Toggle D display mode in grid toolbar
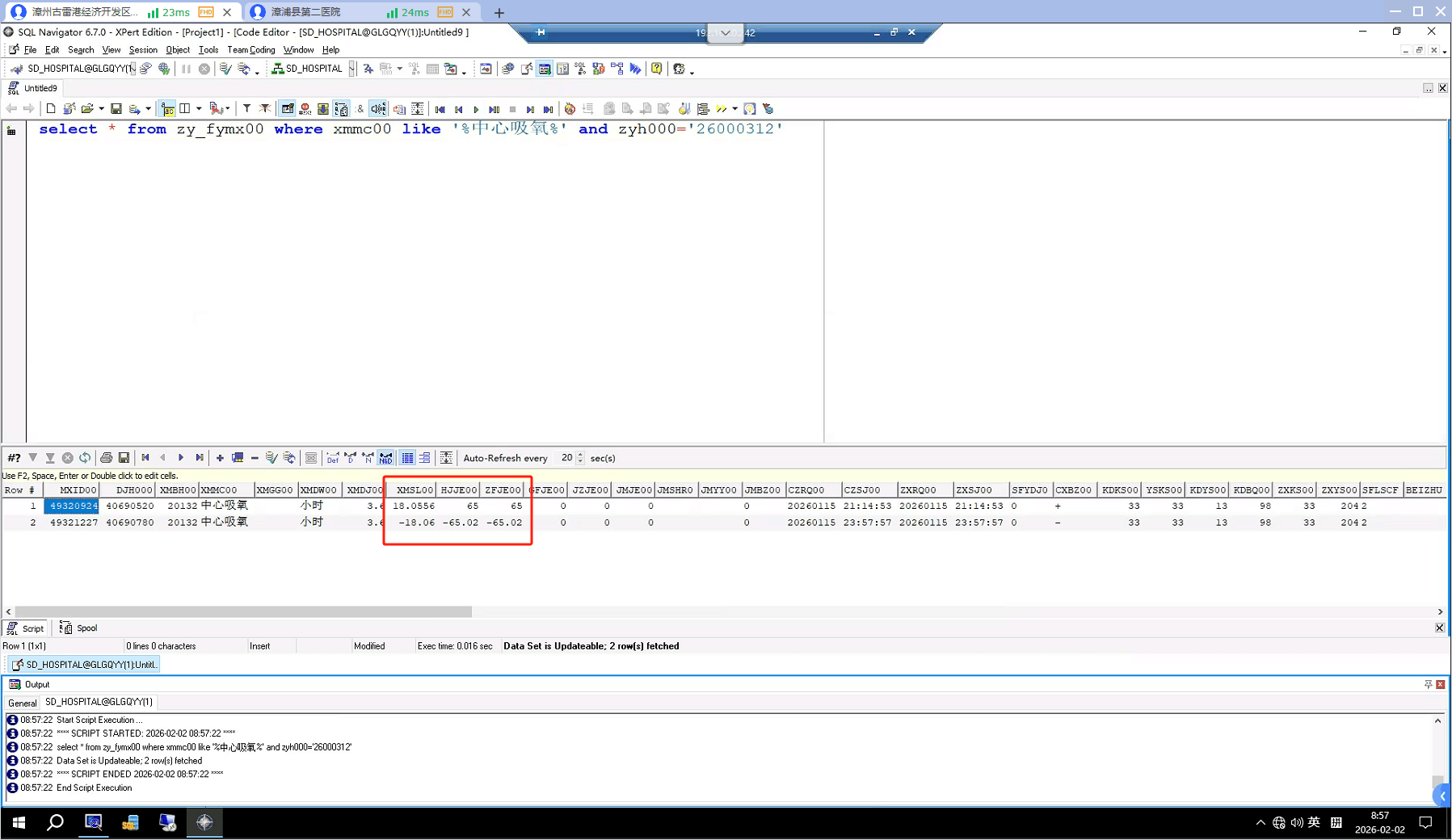The height and width of the screenshot is (840, 1452). point(350,458)
